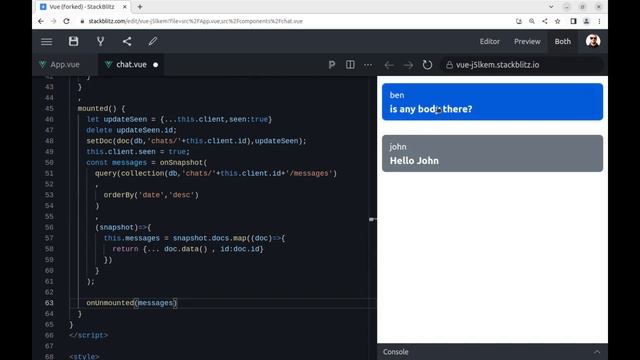Image resolution: width=640 pixels, height=360 pixels.
Task: Click the unsaved dot on chat.vue tab
Action: coord(156,64)
